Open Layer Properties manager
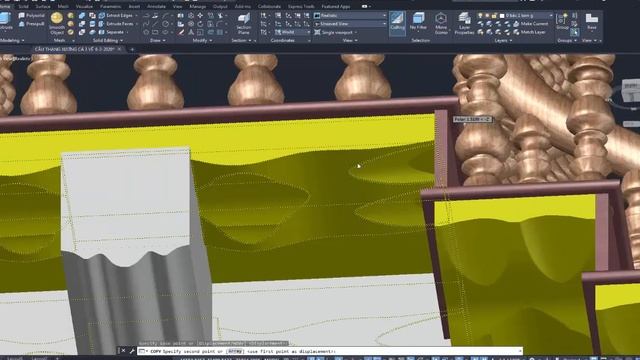This screenshot has width=640, height=360. (464, 24)
